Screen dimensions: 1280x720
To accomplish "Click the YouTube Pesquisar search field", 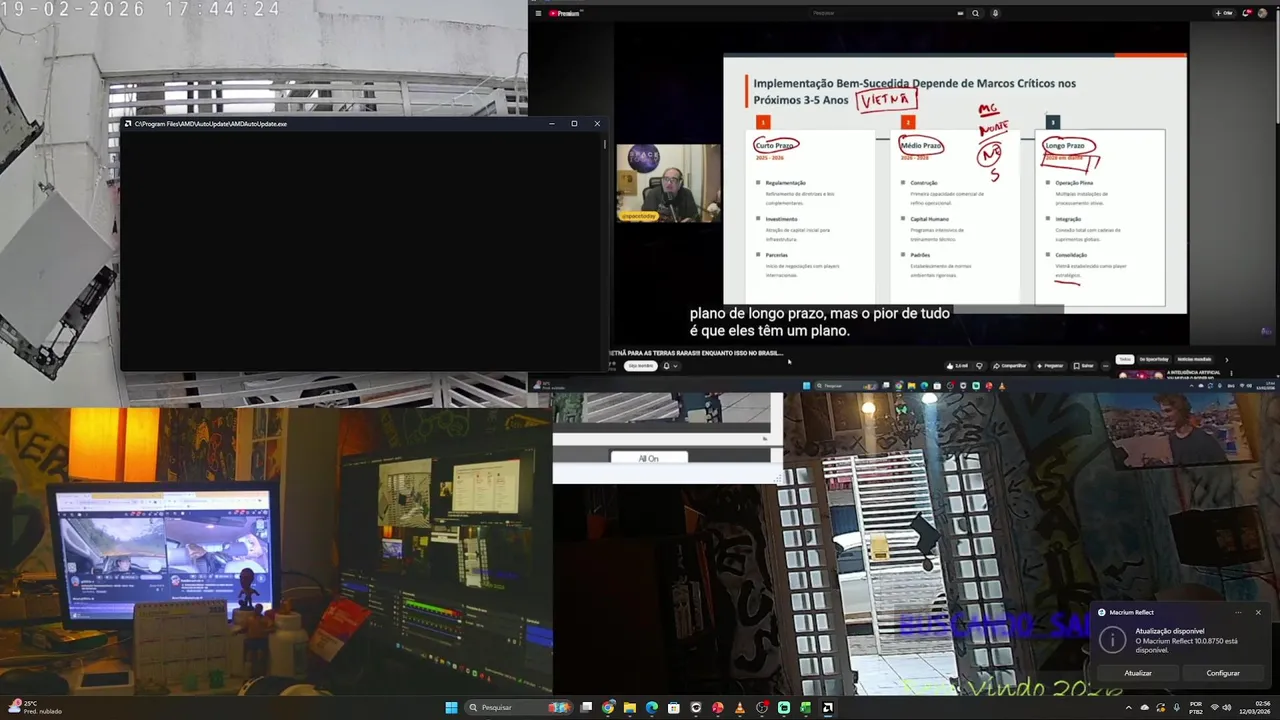I will pos(880,13).
